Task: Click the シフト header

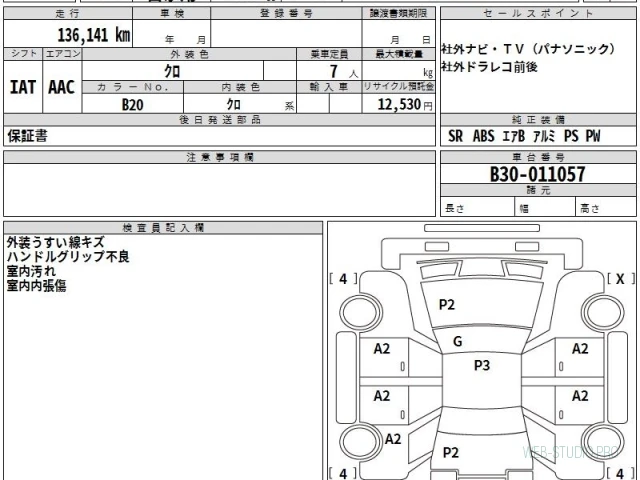Action: point(23,54)
